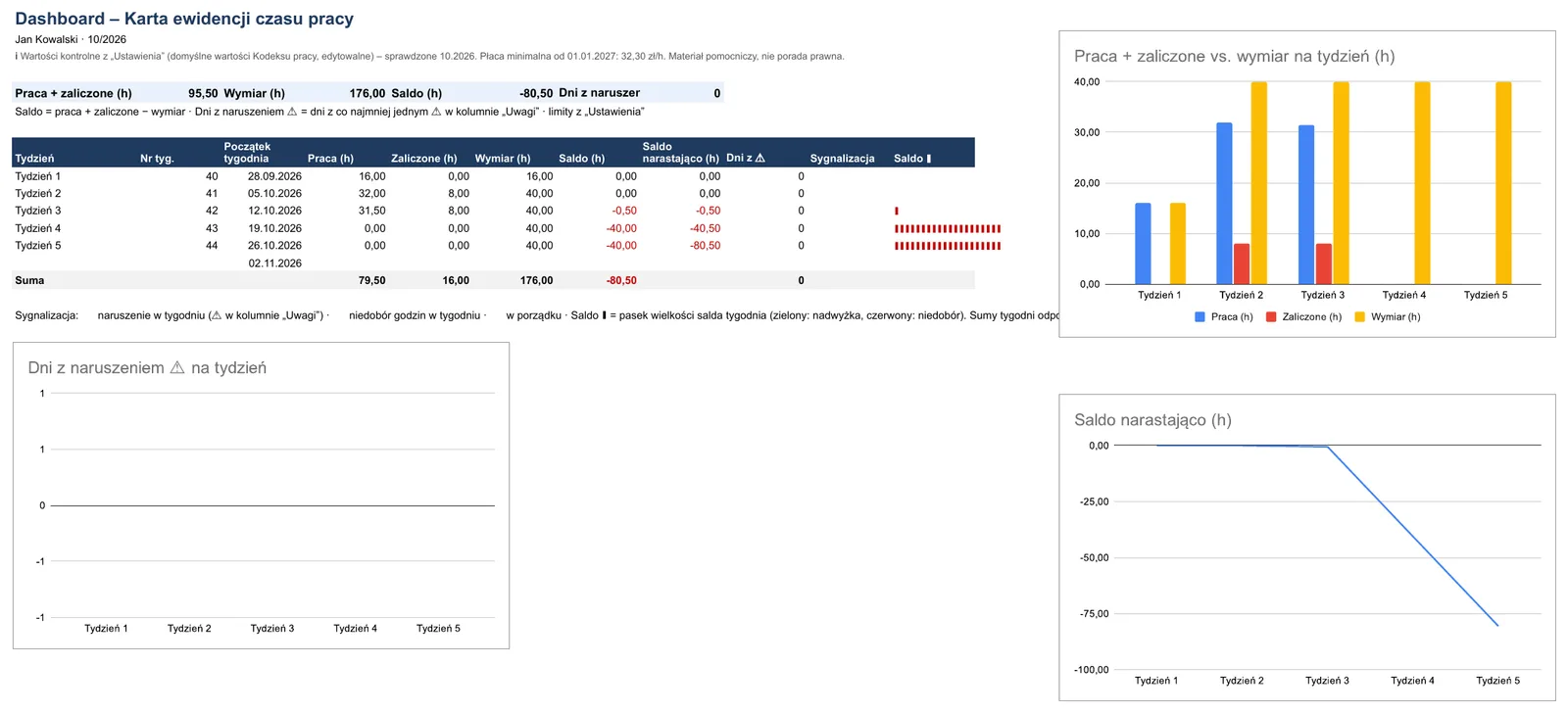The image size is (1568, 713).
Task: Click week number 44 cell
Action: point(212,246)
